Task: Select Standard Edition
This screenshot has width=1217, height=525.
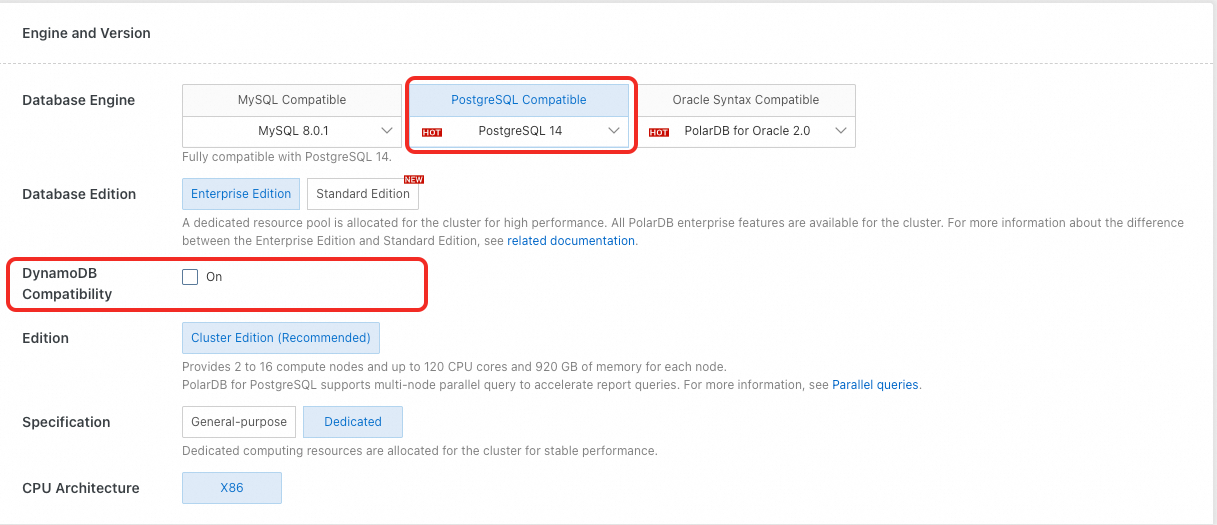Action: click(x=362, y=194)
